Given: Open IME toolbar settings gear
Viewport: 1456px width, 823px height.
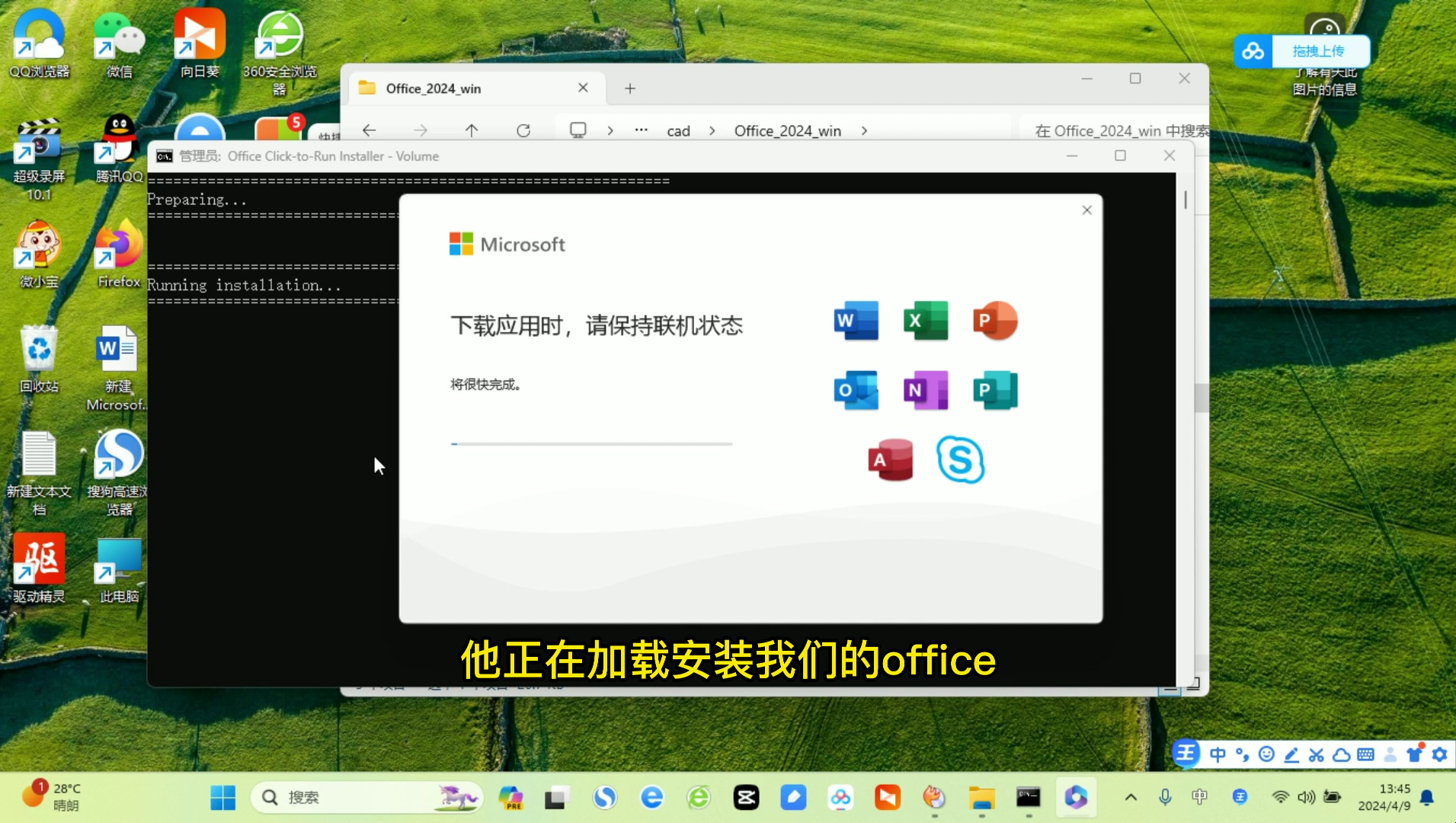Looking at the screenshot, I should pyautogui.click(x=1439, y=754).
